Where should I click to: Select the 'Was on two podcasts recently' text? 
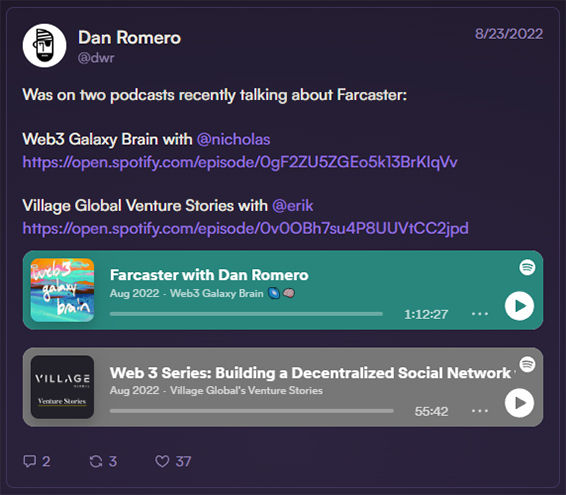coord(129,95)
